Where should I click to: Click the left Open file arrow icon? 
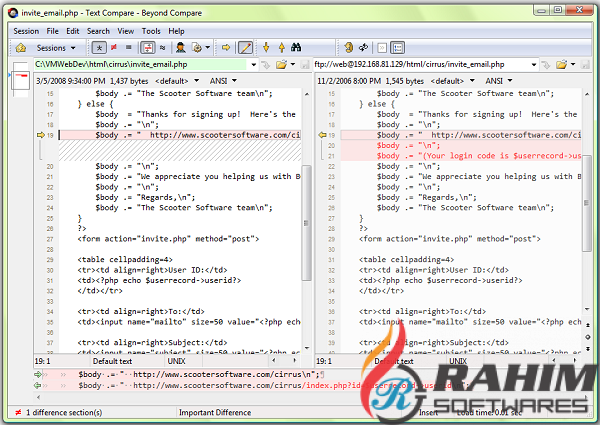pos(266,65)
